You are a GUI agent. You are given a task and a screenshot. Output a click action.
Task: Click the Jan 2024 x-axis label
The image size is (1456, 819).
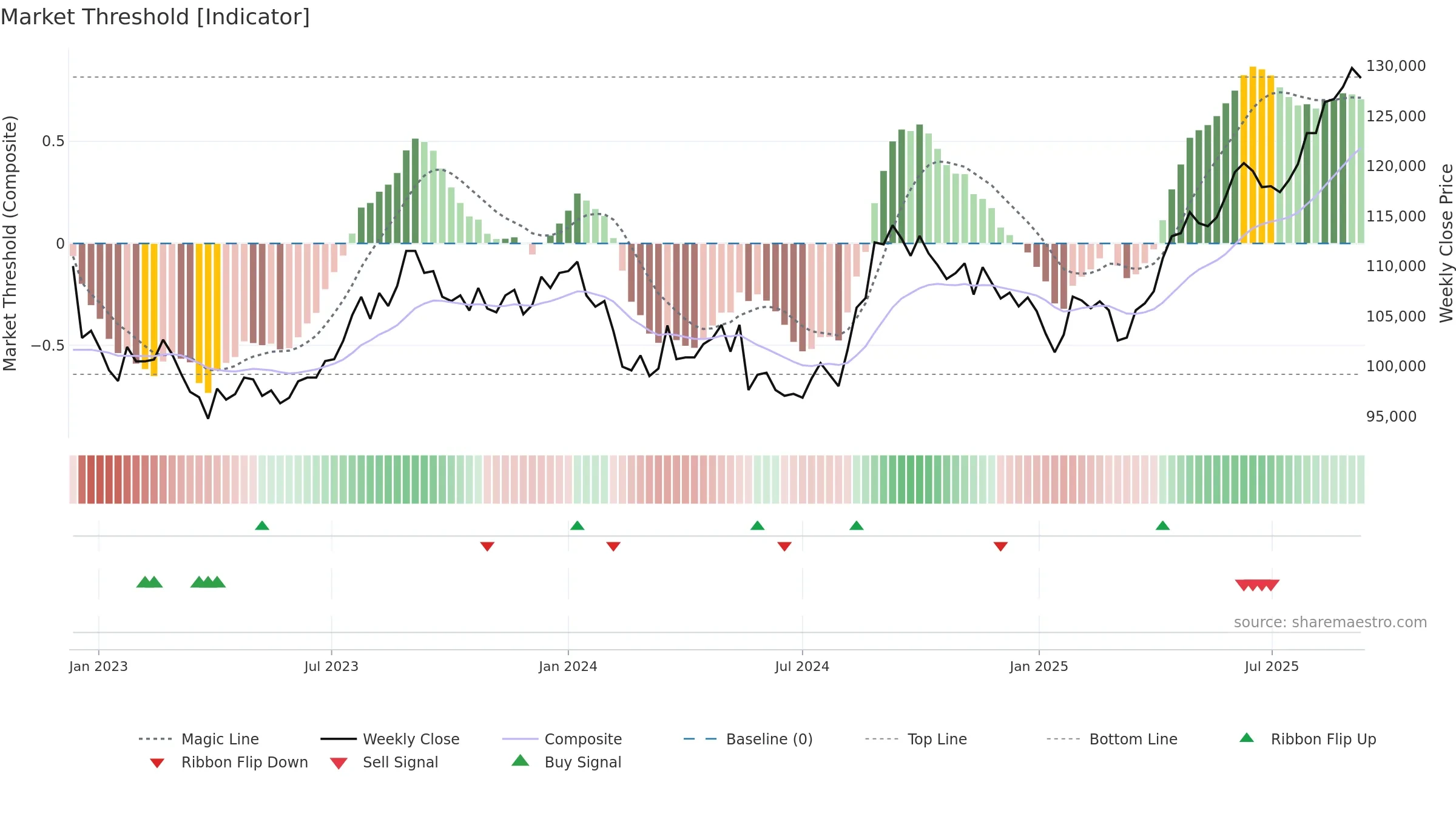coord(568,667)
